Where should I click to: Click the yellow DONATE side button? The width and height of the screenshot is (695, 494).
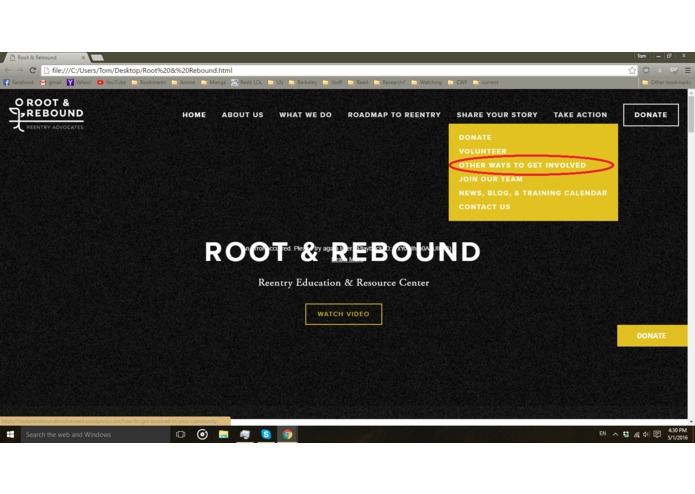click(x=652, y=336)
